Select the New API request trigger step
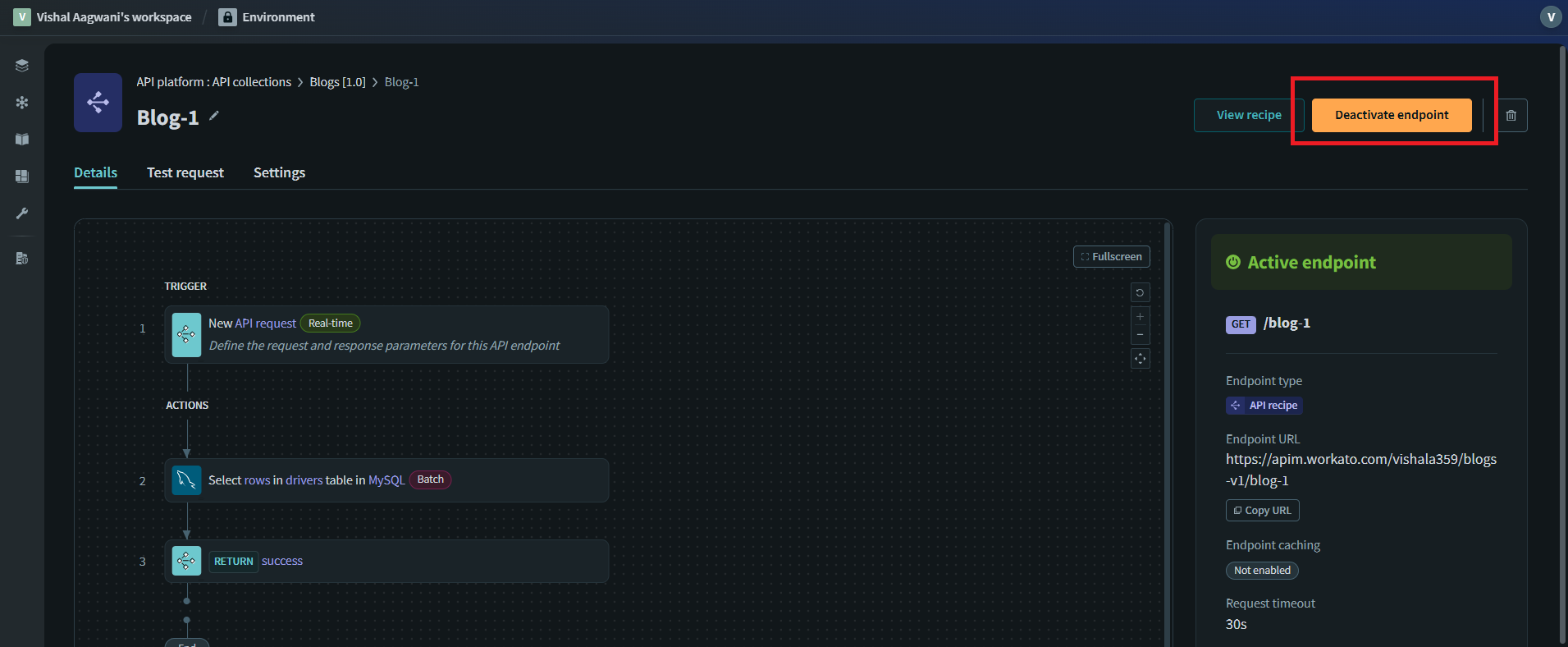Screen dimensions: 1568x647 point(386,334)
